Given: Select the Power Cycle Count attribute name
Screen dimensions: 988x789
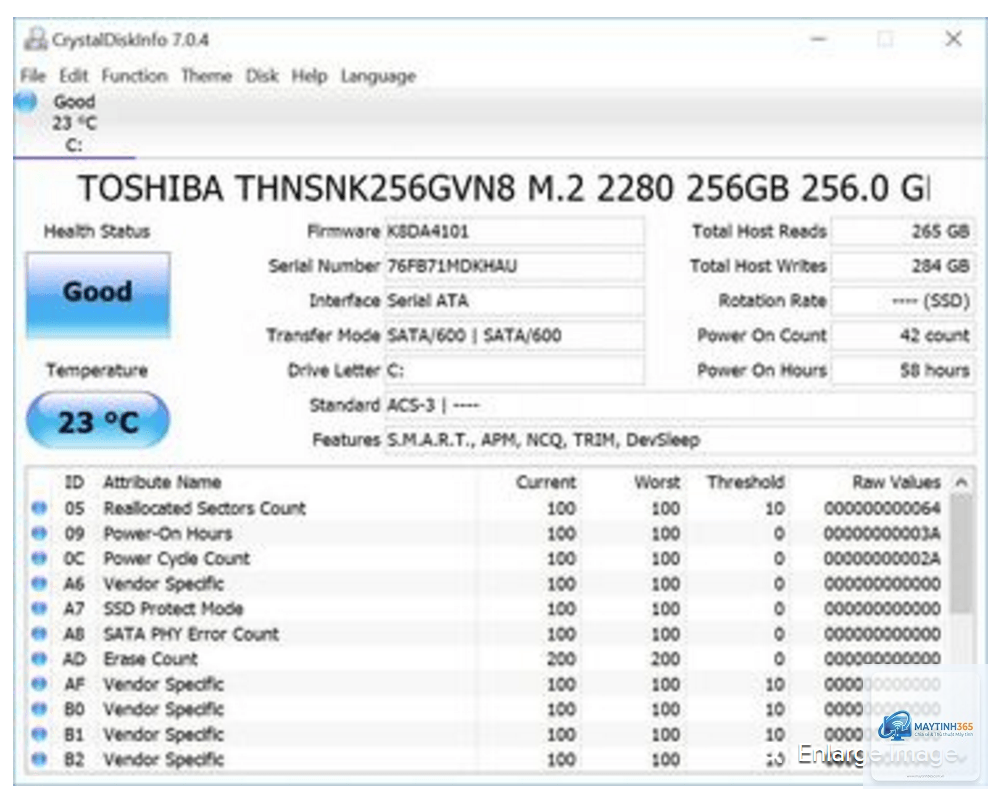Looking at the screenshot, I should (x=176, y=559).
